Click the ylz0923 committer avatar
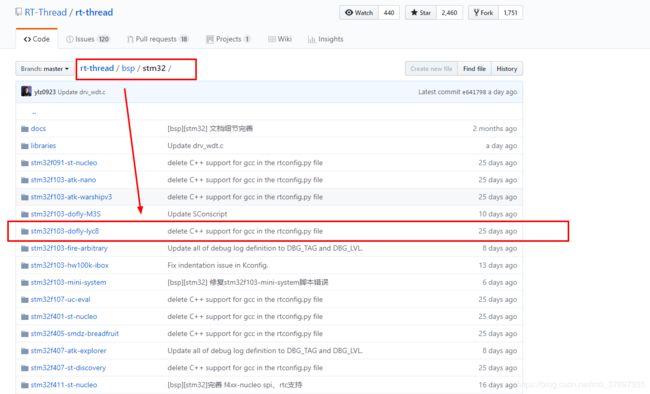Screen dimensions: 650x394 pos(26,91)
